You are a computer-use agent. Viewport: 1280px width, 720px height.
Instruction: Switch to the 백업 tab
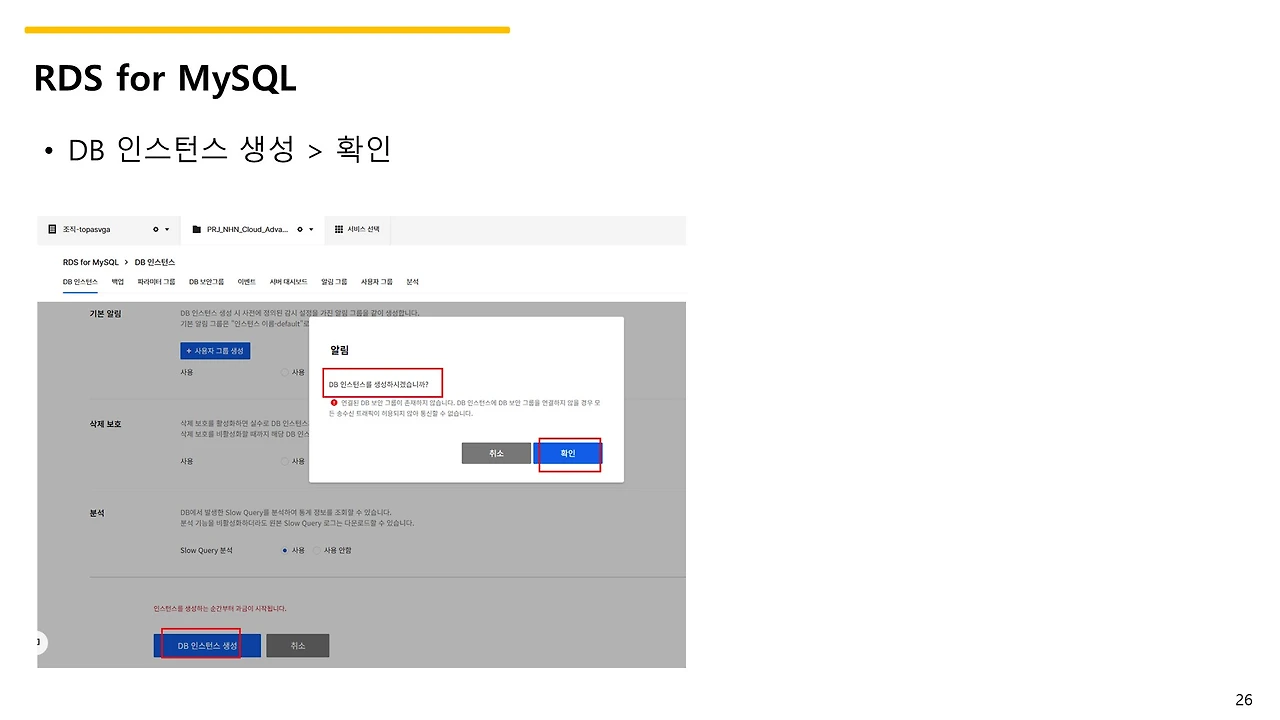point(117,281)
